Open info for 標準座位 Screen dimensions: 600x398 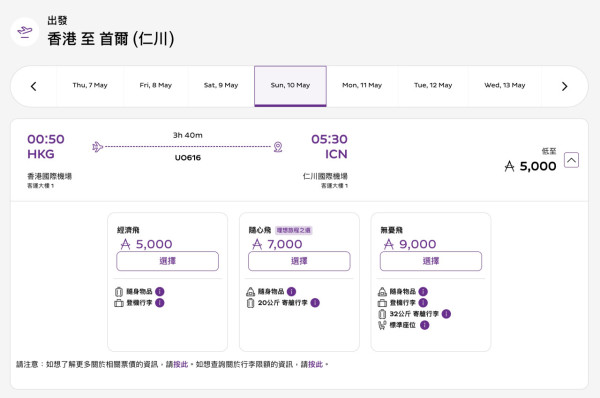pos(424,325)
